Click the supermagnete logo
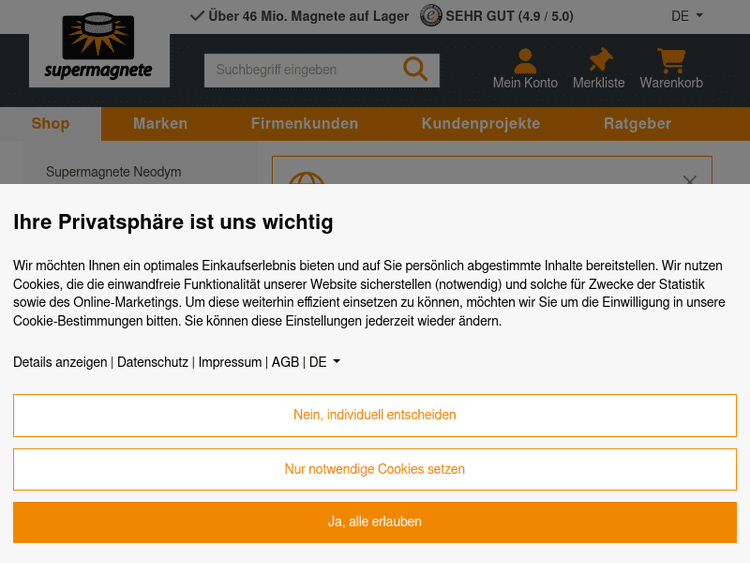 click(x=99, y=48)
